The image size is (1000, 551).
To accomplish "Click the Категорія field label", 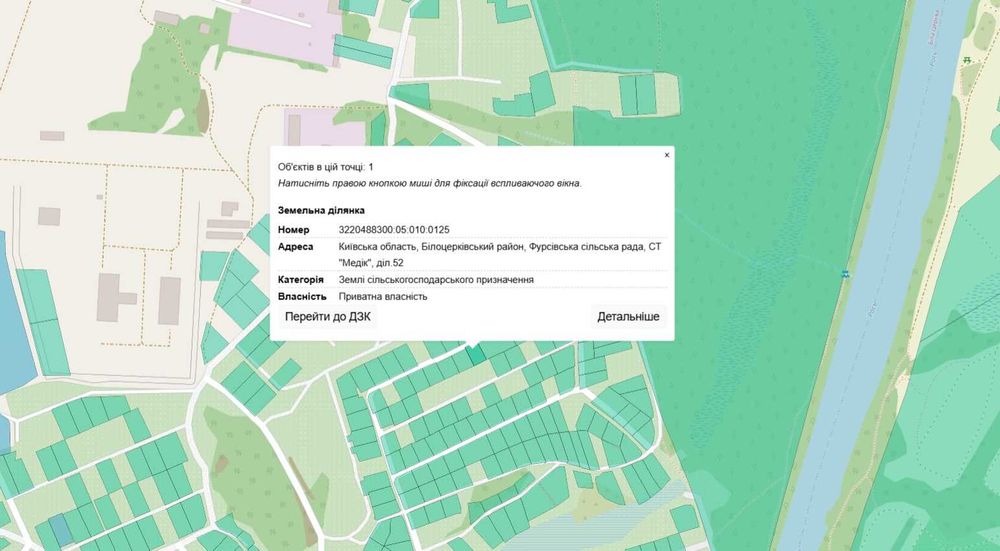I will coord(301,280).
